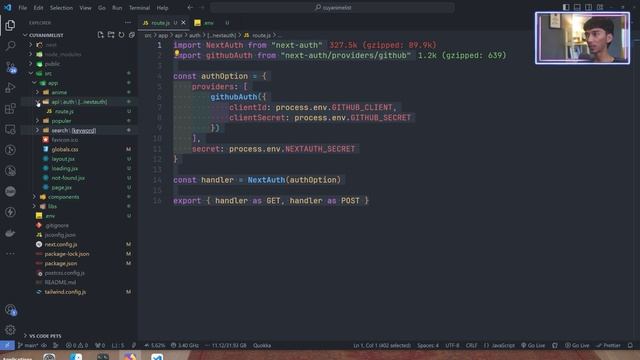Click the command center search box

[x=332, y=7]
